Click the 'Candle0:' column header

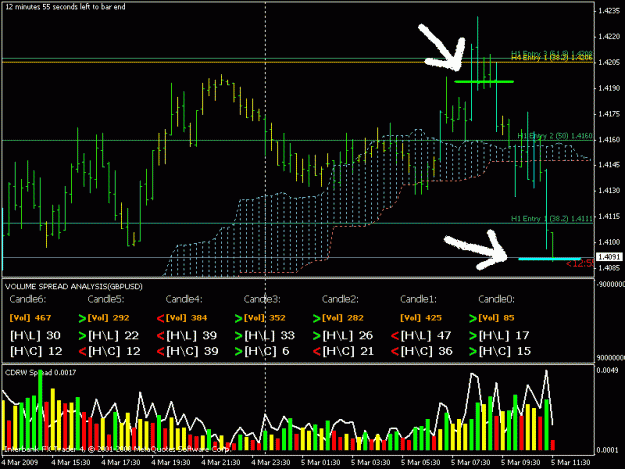[496, 299]
